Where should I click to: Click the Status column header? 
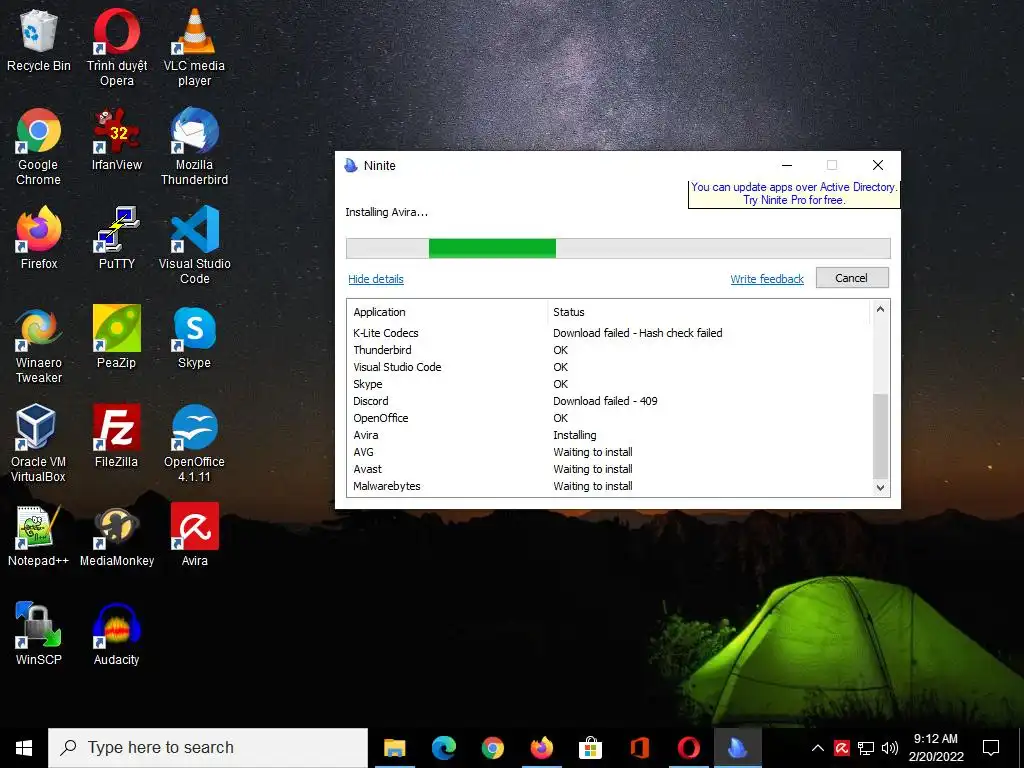709,312
